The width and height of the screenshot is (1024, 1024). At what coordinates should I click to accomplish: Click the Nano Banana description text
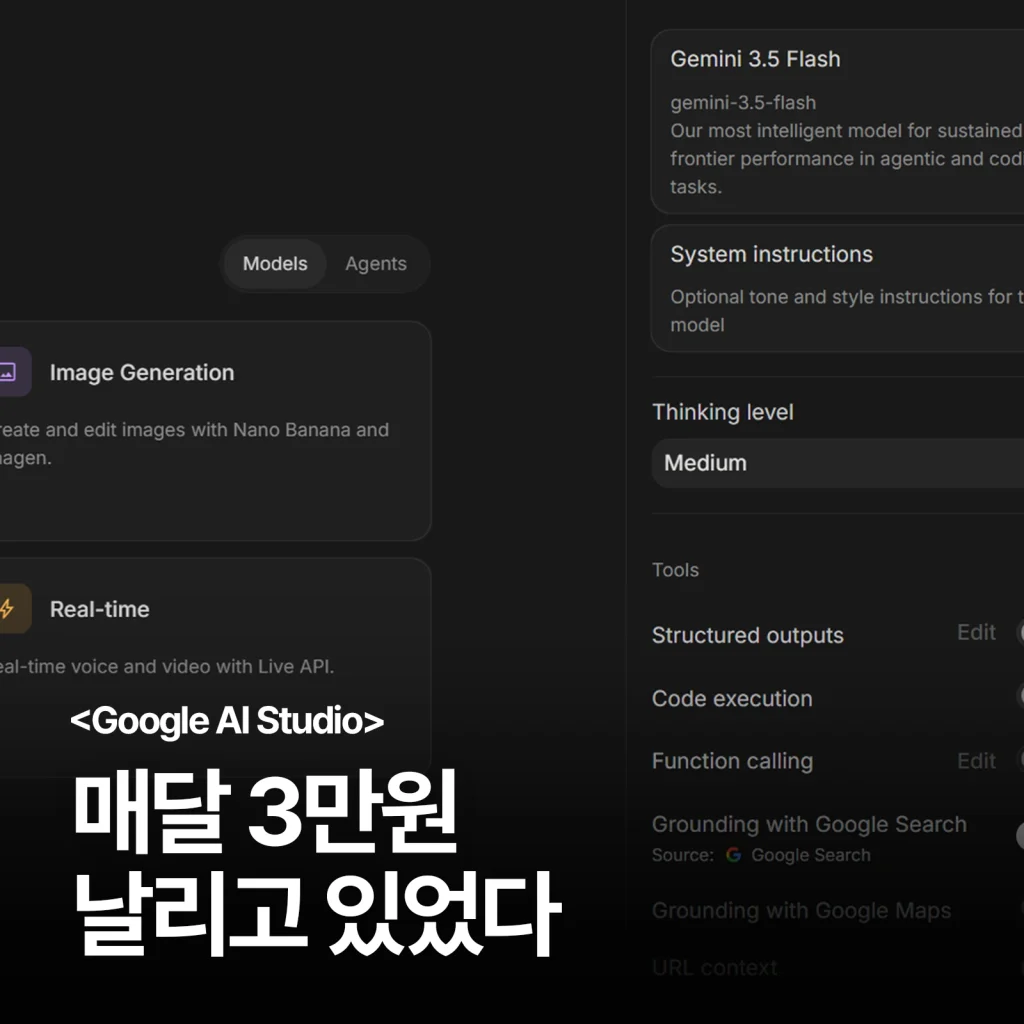(194, 443)
